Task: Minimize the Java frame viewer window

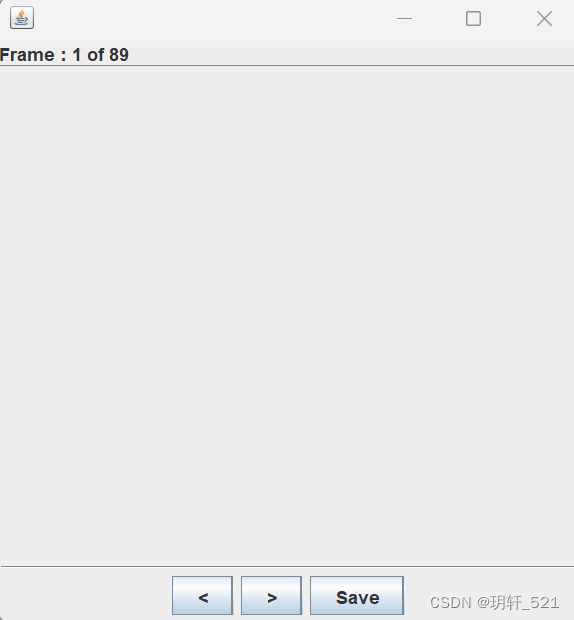Action: click(404, 18)
